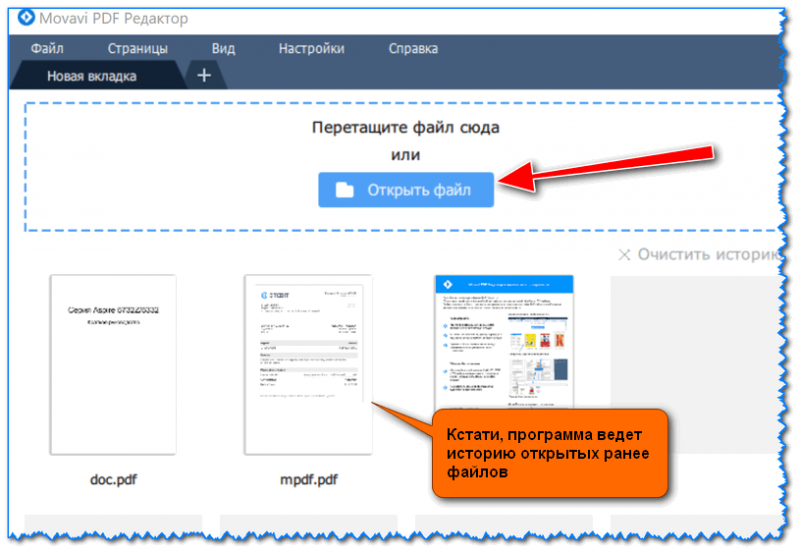Open the doc.pdf thumbnail

point(113,364)
